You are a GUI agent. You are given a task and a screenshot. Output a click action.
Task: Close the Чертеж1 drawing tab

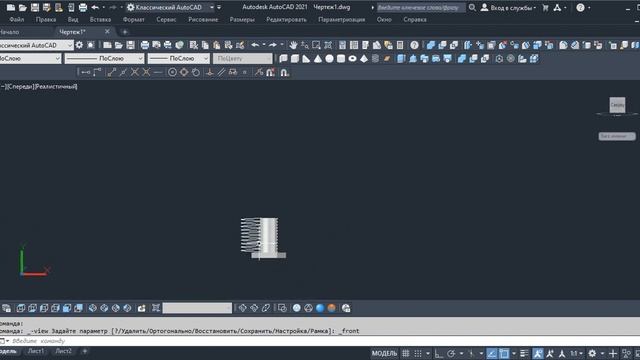[107, 31]
